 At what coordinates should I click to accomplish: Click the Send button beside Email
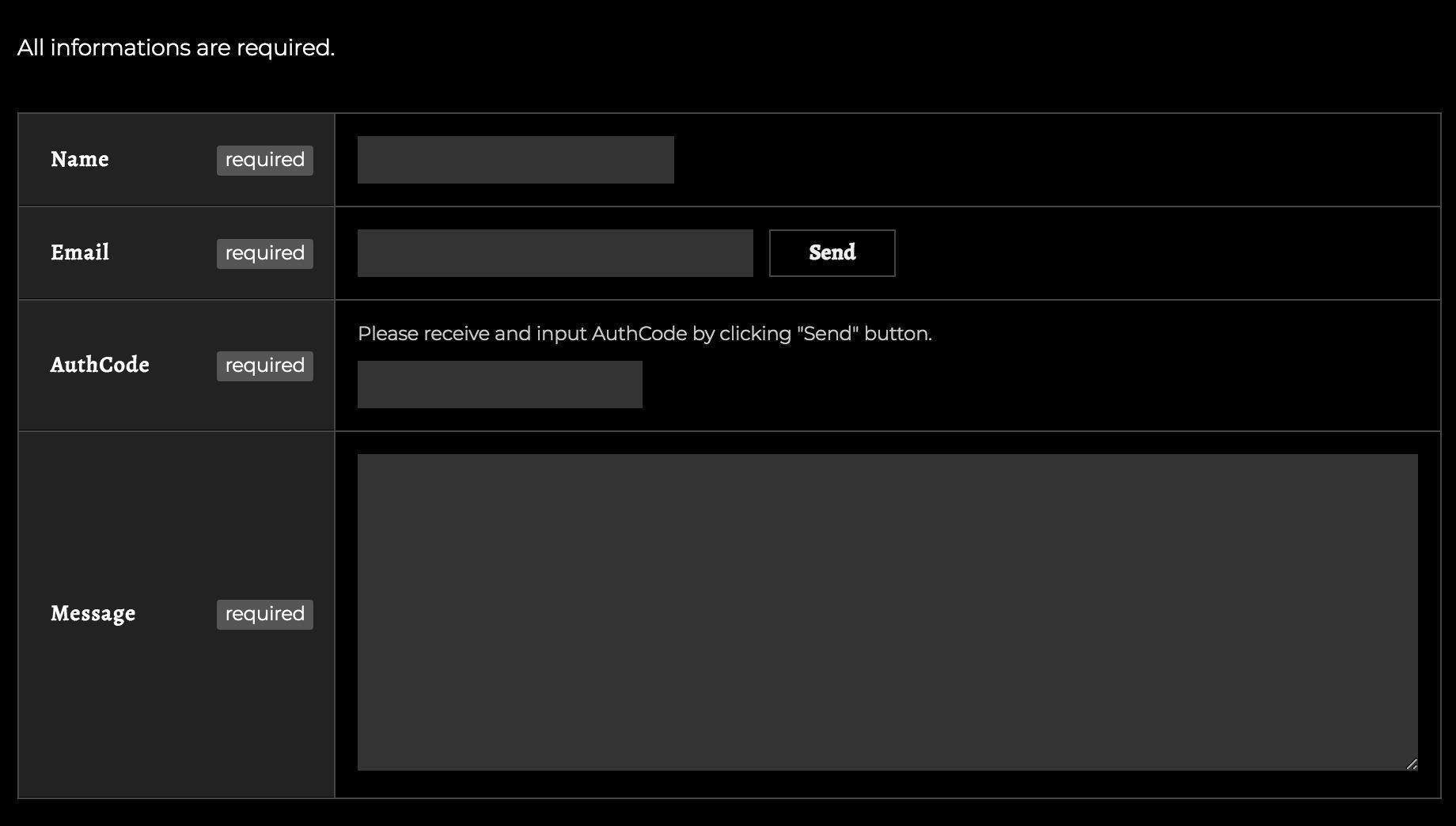[x=832, y=253]
